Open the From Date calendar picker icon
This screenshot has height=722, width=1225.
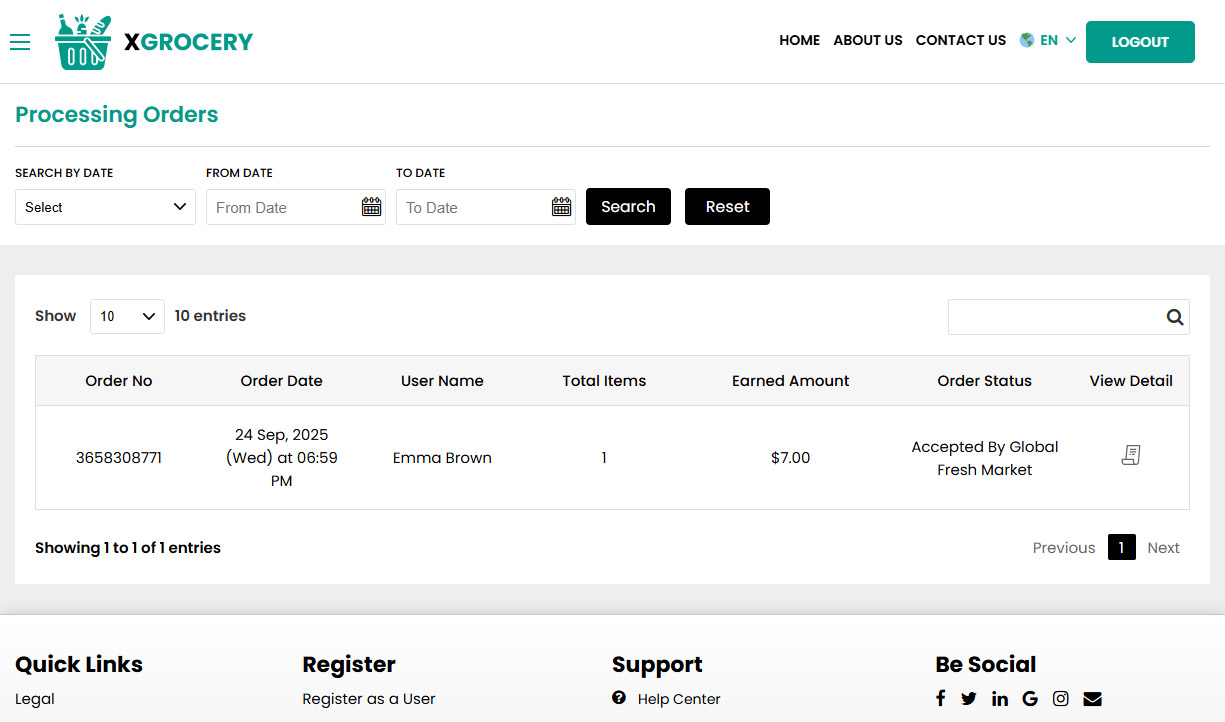click(x=371, y=207)
